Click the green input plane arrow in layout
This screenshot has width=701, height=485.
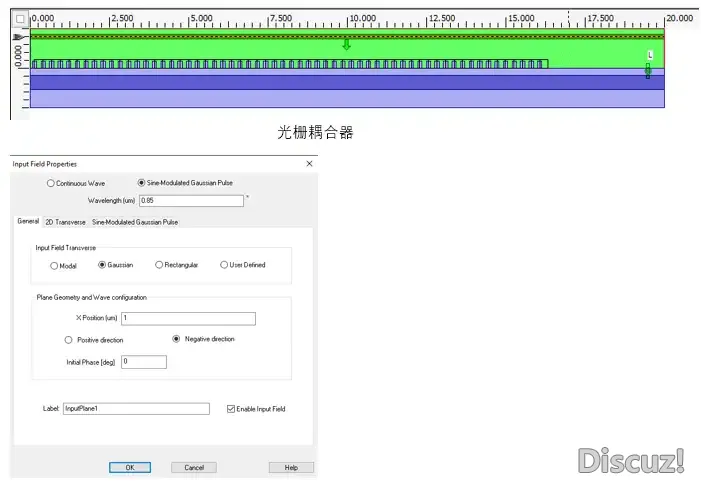point(346,44)
